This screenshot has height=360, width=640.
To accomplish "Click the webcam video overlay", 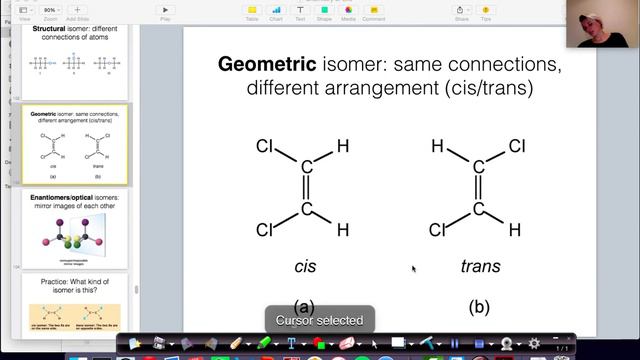I will 603,24.
